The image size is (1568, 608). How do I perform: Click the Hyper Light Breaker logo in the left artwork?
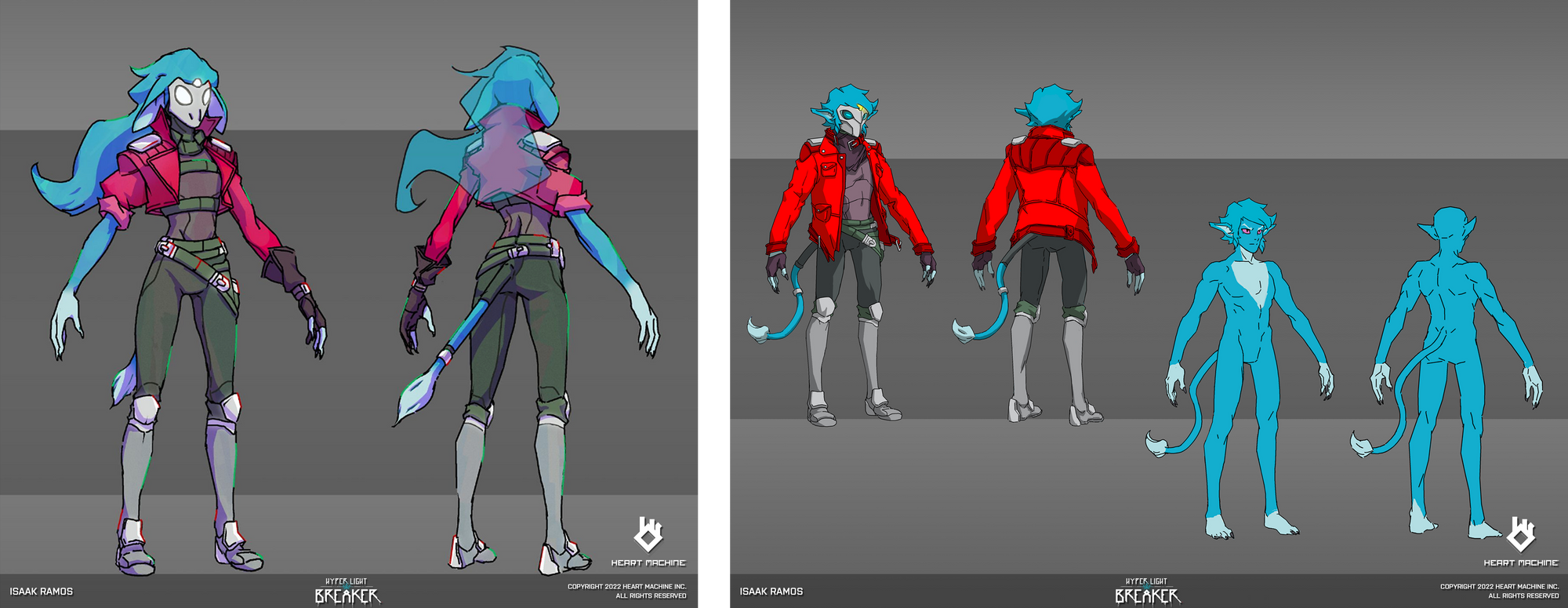coord(347,592)
